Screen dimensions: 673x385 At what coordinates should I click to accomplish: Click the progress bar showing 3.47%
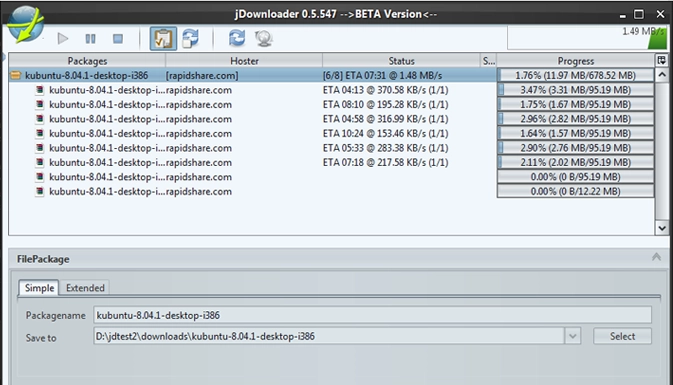click(x=576, y=90)
